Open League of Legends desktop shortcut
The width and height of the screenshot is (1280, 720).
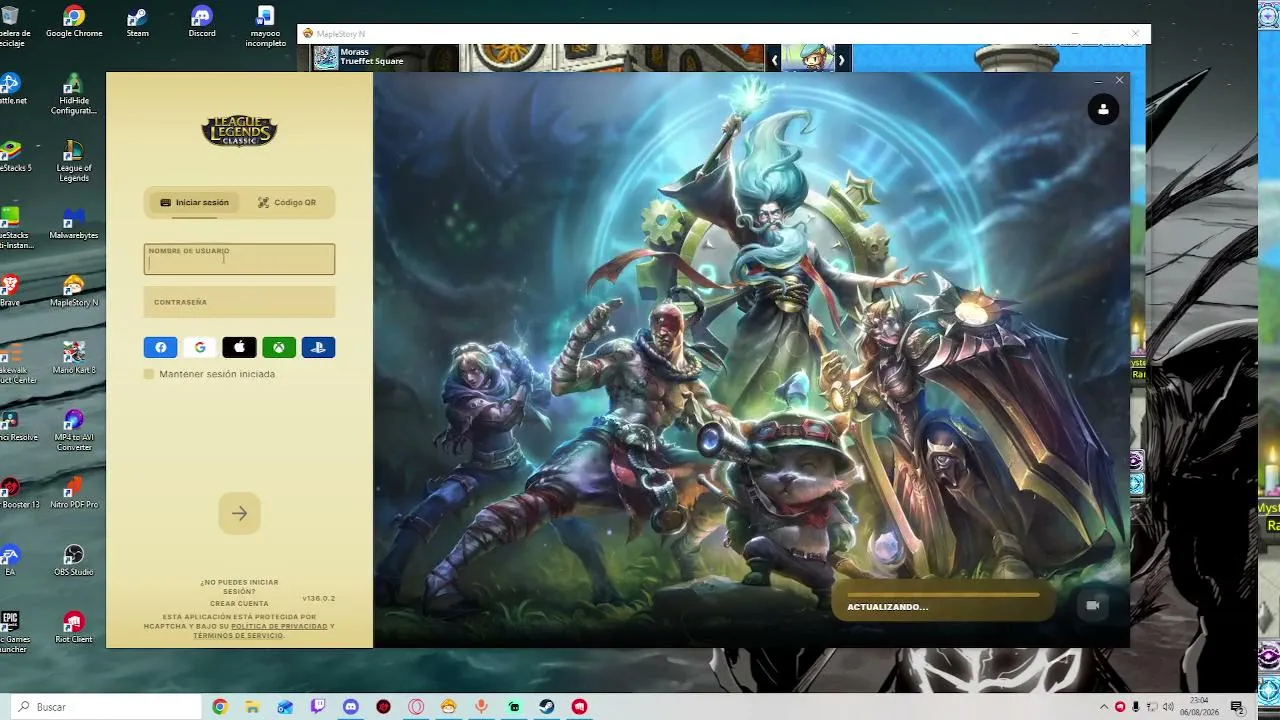74,161
